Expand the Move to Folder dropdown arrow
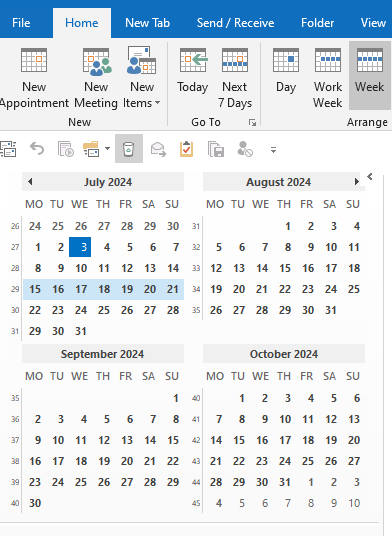This screenshot has height=536, width=392. click(x=107, y=148)
